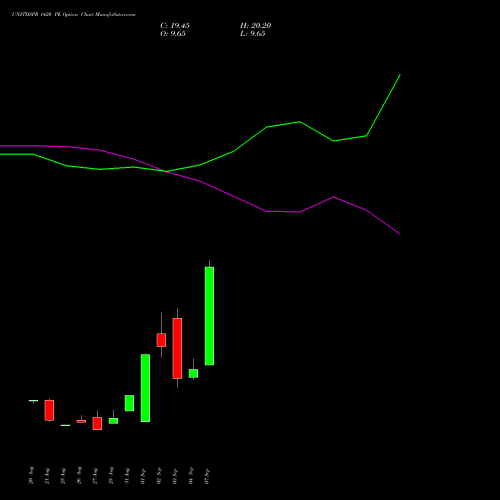This screenshot has height=500, width=500.
Task: Click the 31 Aug date axis label
Action: (127, 476)
